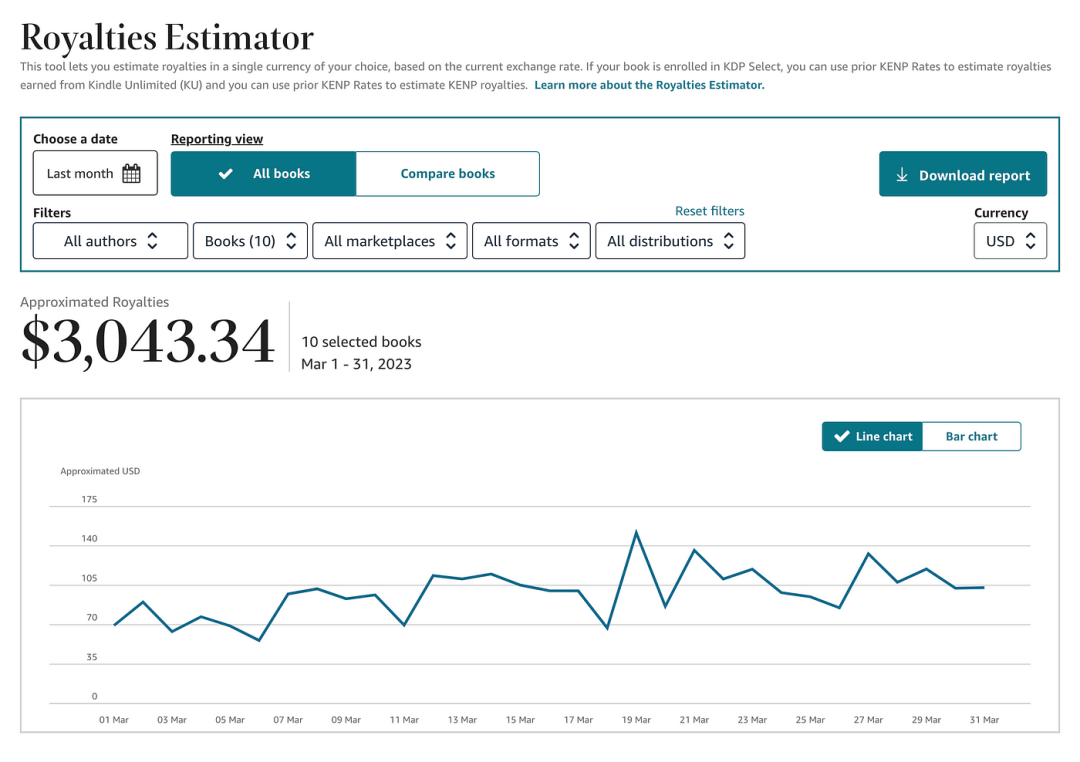Click the All authors up-down arrows icon
The width and height of the screenshot is (1080, 762).
coord(152,241)
